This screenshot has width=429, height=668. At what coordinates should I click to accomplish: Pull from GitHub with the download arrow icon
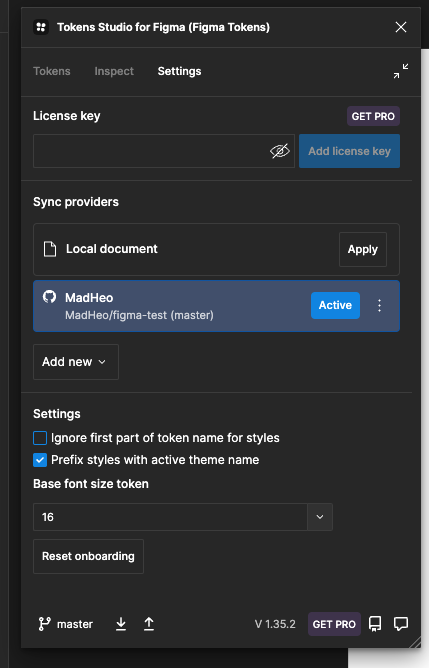click(121, 624)
